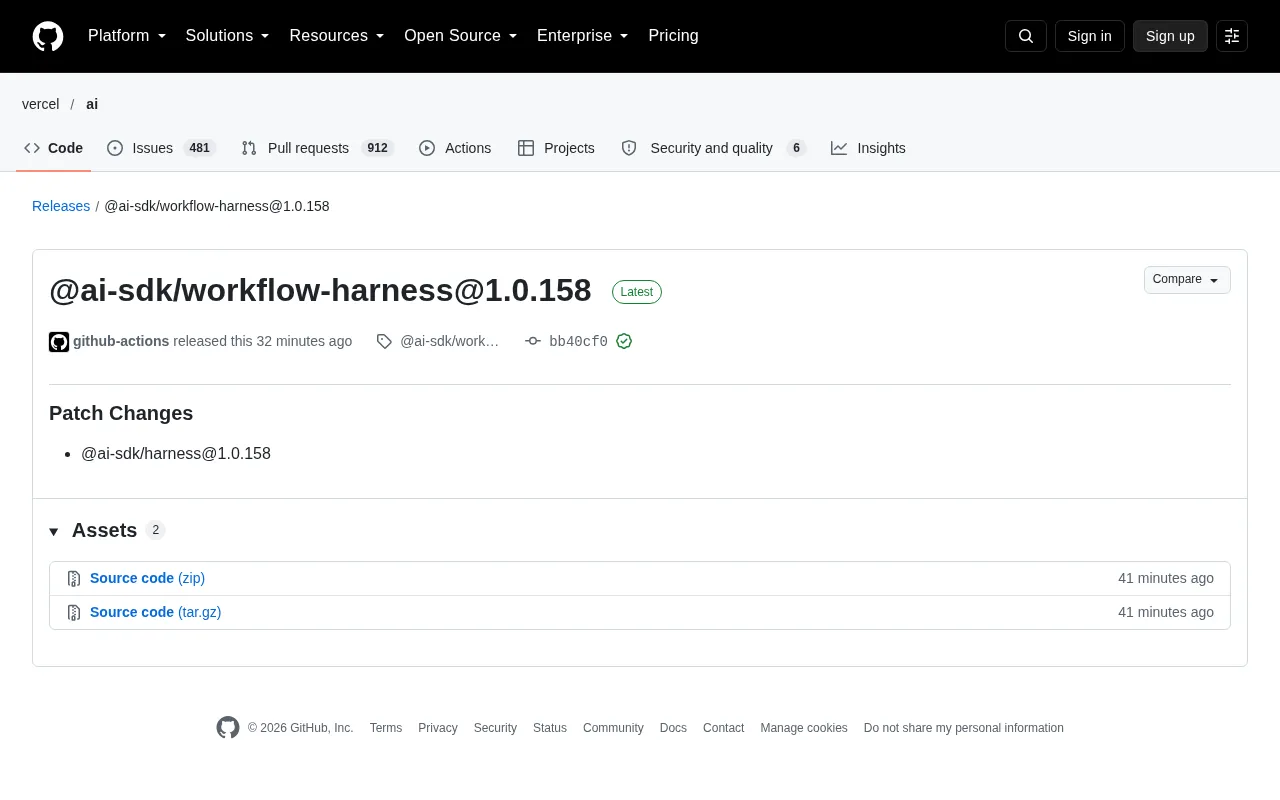Image resolution: width=1280 pixels, height=800 pixels.
Task: Go to the vercel owner link
Action: click(x=41, y=104)
